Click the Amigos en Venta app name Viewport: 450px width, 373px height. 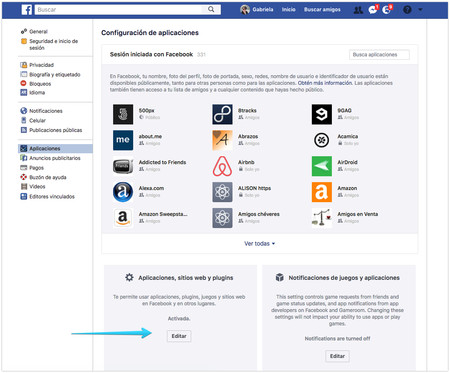click(x=358, y=214)
